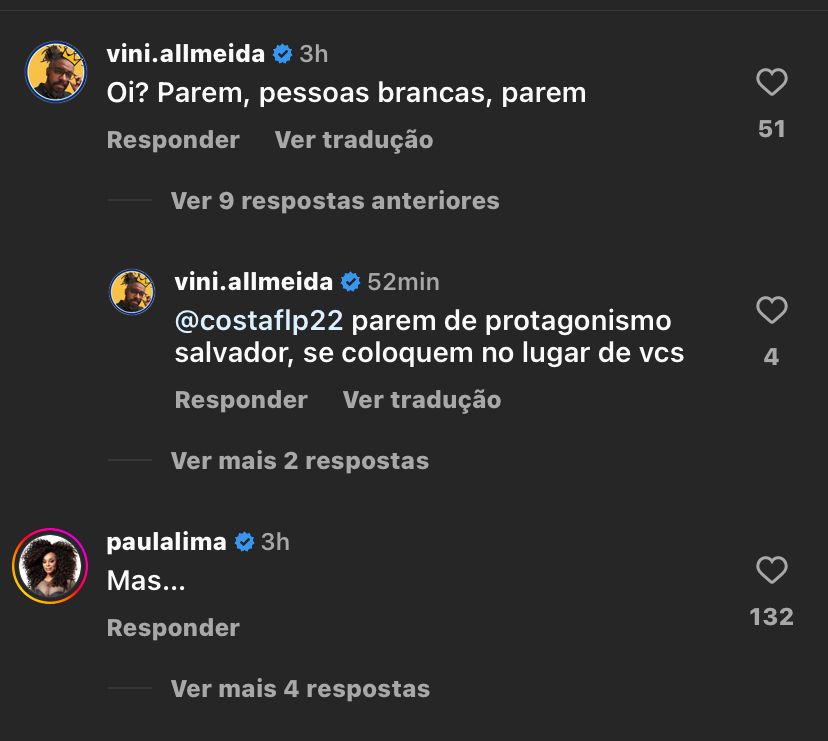The height and width of the screenshot is (741, 828).
Task: Expand "Ver mais 4 respostas" under paulalima
Action: coord(299,688)
